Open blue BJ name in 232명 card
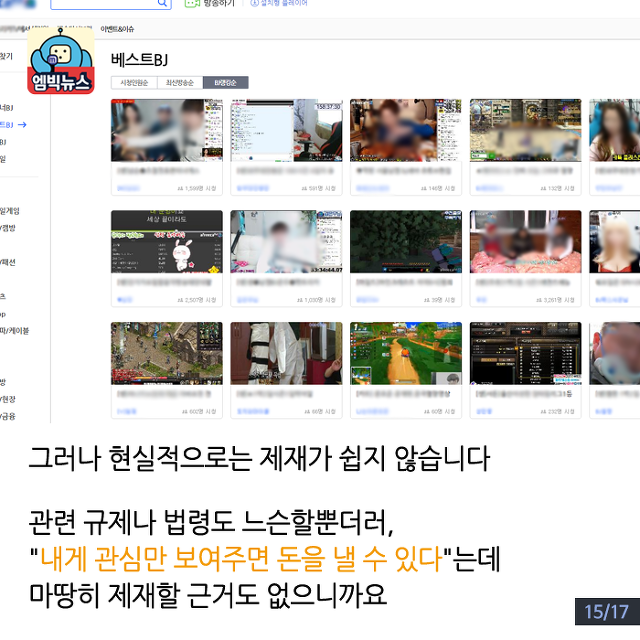 [x=484, y=412]
